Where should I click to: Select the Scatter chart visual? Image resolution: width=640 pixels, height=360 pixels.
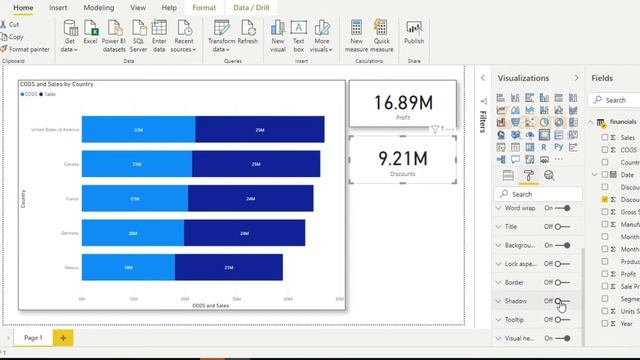[x=530, y=122]
